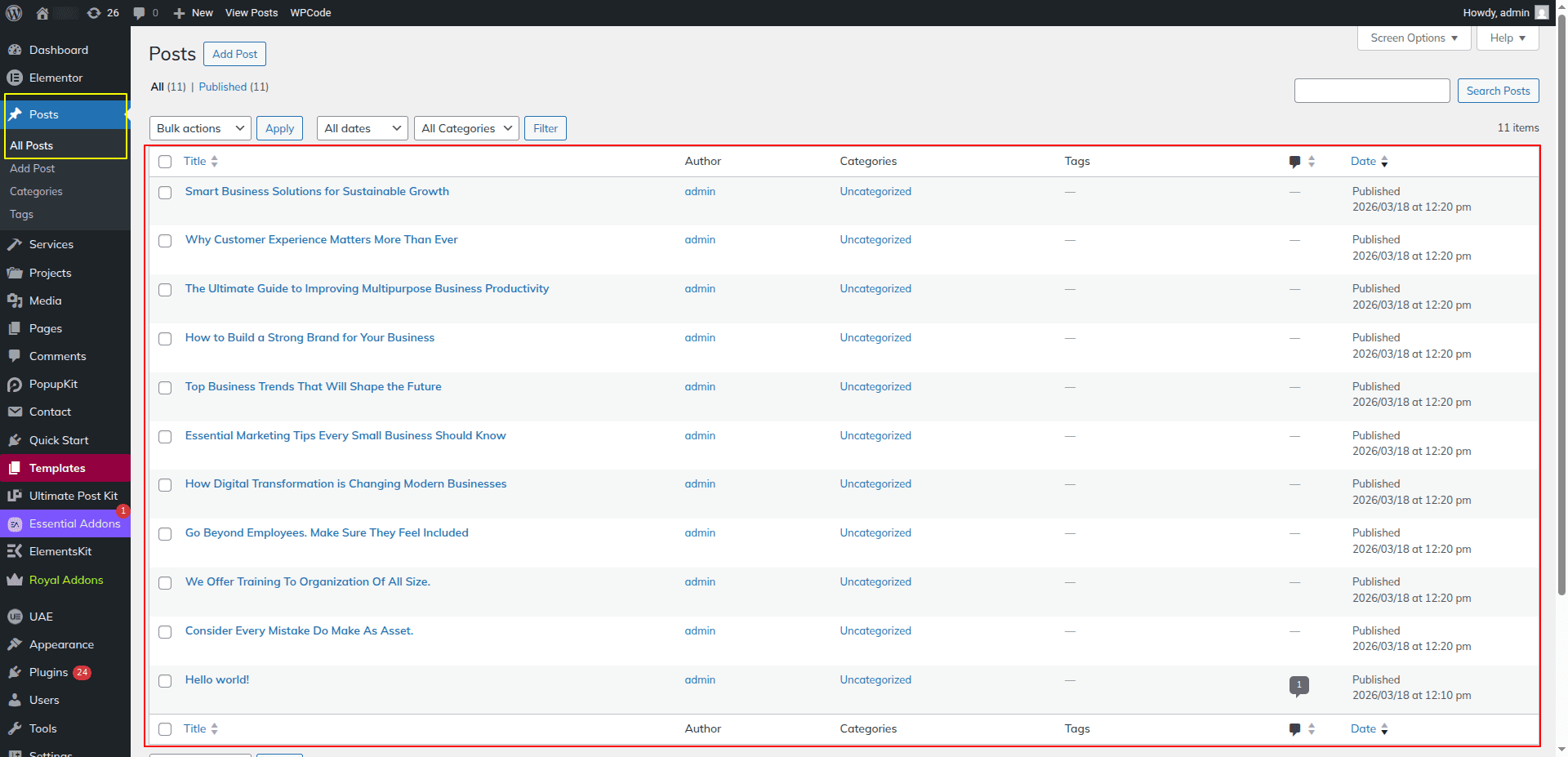Open the Ultimate Post Kit icon
The height and width of the screenshot is (757, 1568).
point(15,496)
